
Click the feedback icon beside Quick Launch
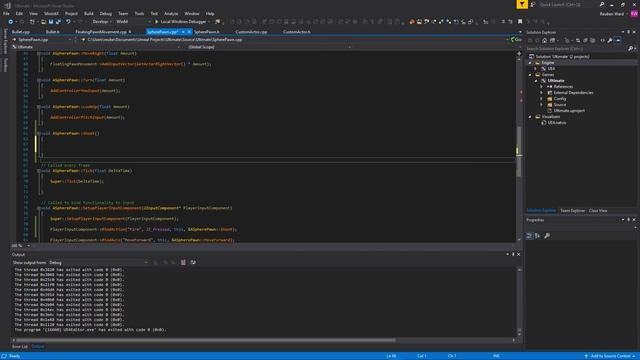(x=533, y=4)
